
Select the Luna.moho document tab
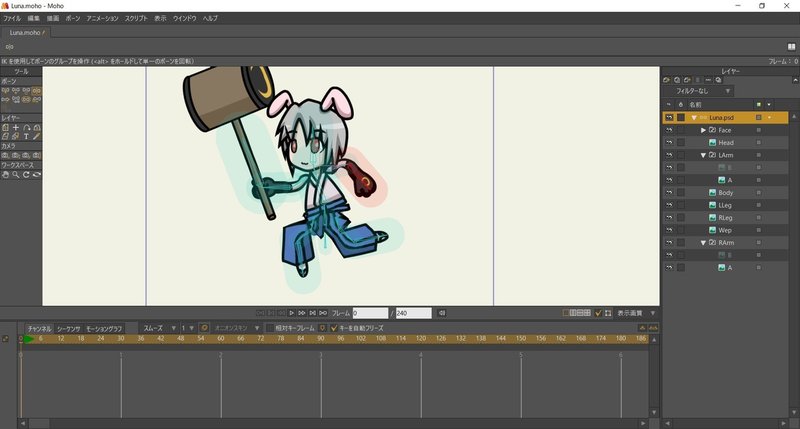click(x=26, y=32)
